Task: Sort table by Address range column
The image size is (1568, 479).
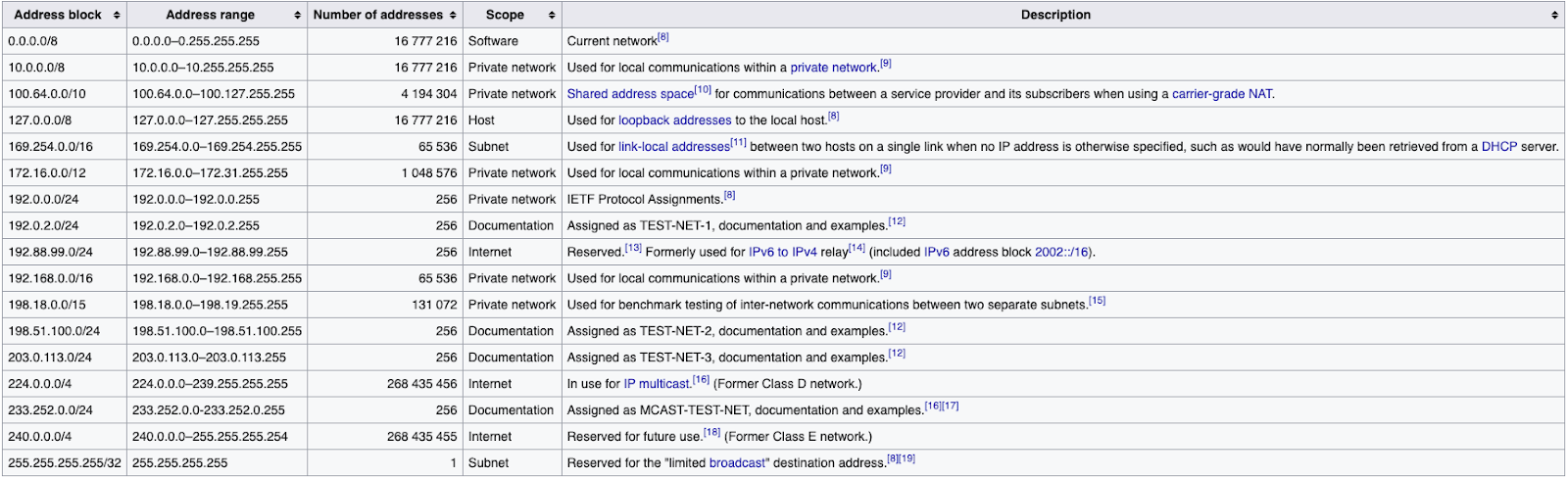Action: (217, 15)
